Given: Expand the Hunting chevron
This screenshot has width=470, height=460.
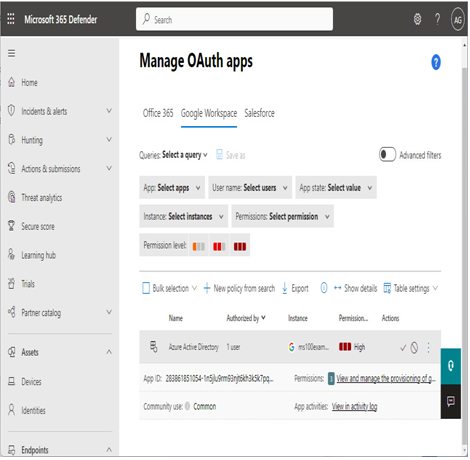Looking at the screenshot, I should 109,139.
